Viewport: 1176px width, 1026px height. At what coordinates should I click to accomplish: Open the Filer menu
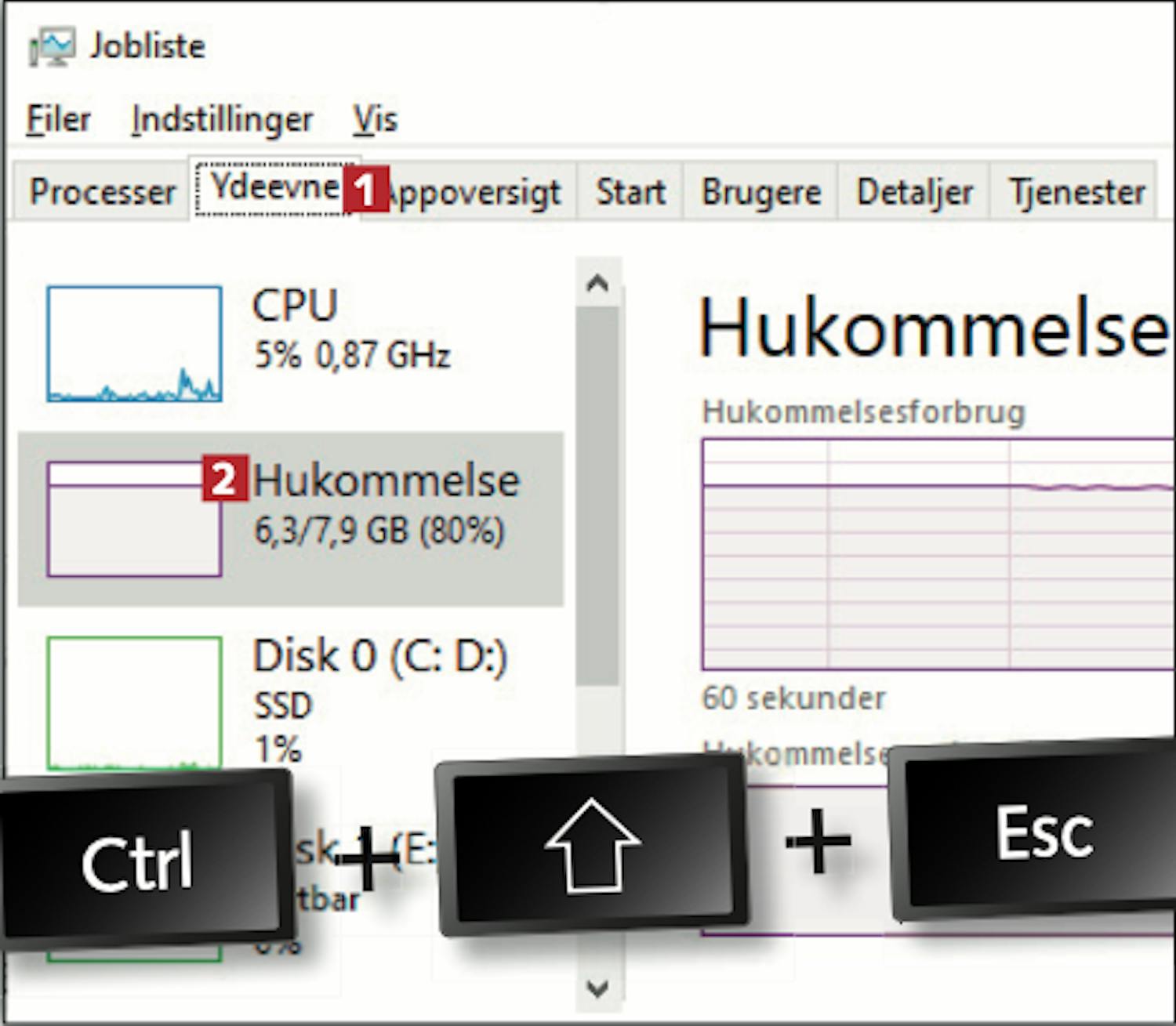point(58,119)
